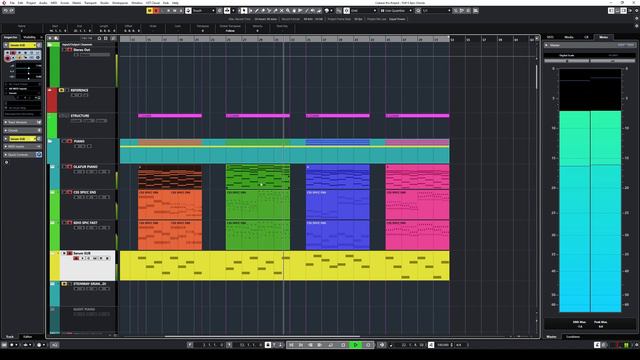
Task: Toggle the global Mute M button in toolbar
Action: [150, 11]
